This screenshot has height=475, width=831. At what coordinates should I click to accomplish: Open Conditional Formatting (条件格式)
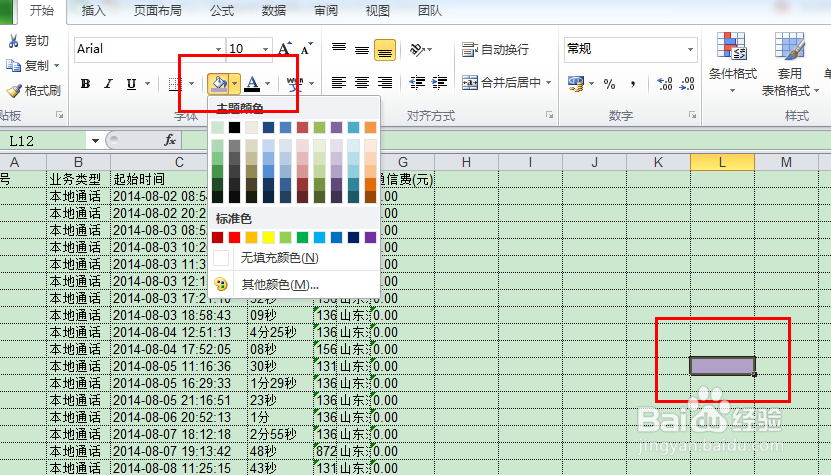[x=732, y=63]
